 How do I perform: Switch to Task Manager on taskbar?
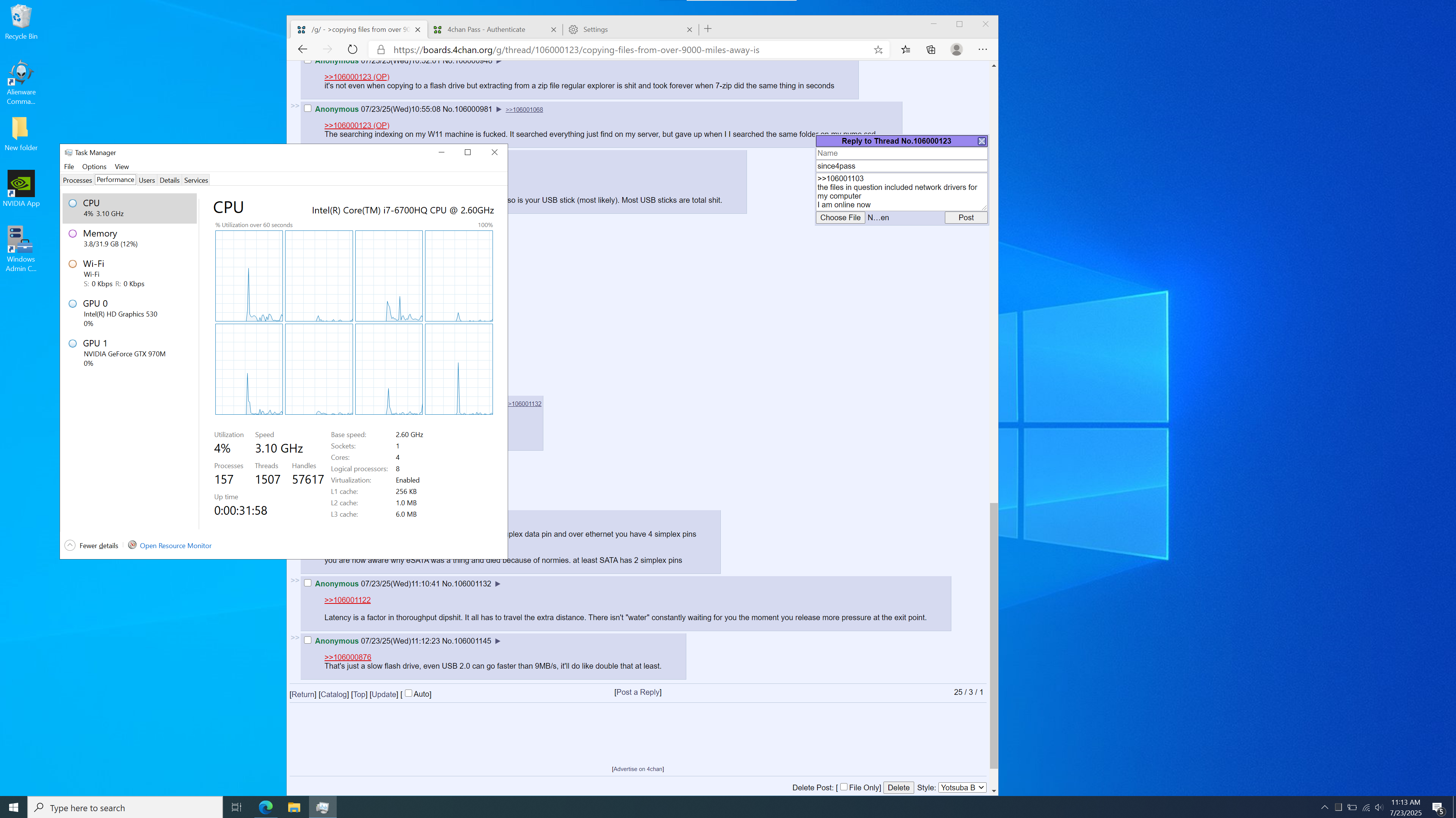322,807
